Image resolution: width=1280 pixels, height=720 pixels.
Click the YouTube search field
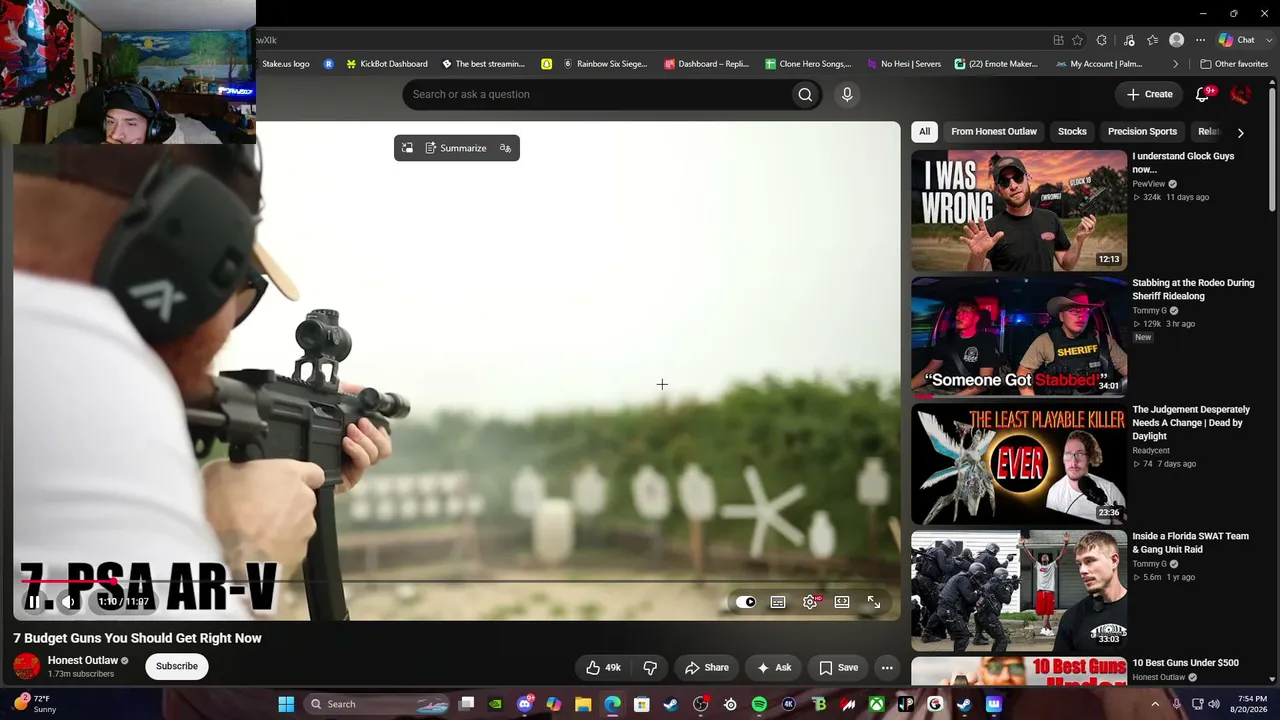point(597,94)
